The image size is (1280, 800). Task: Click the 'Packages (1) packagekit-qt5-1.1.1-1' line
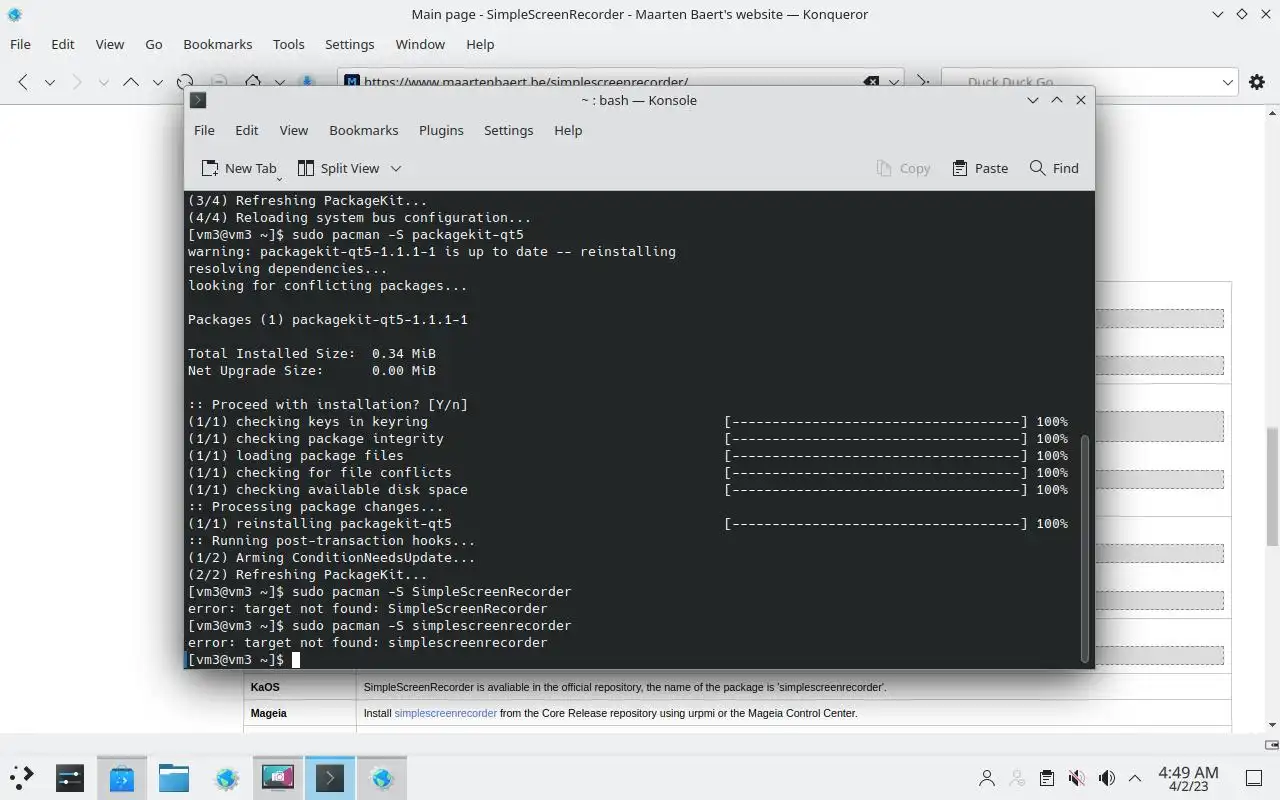[x=328, y=320]
